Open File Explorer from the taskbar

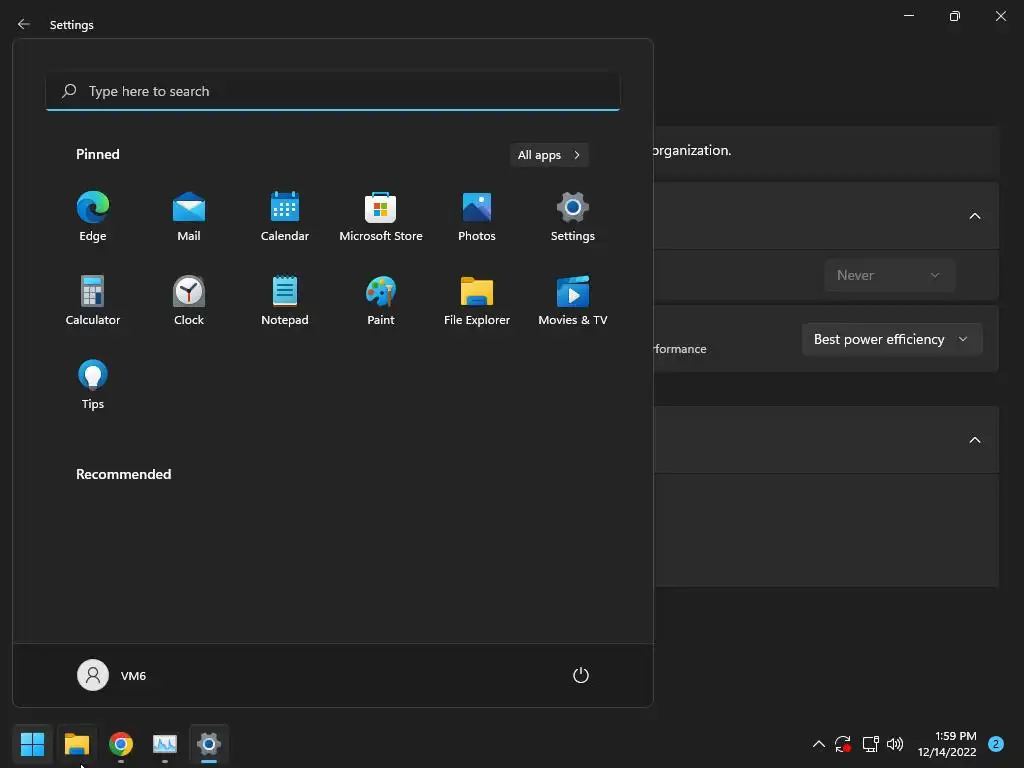point(77,744)
